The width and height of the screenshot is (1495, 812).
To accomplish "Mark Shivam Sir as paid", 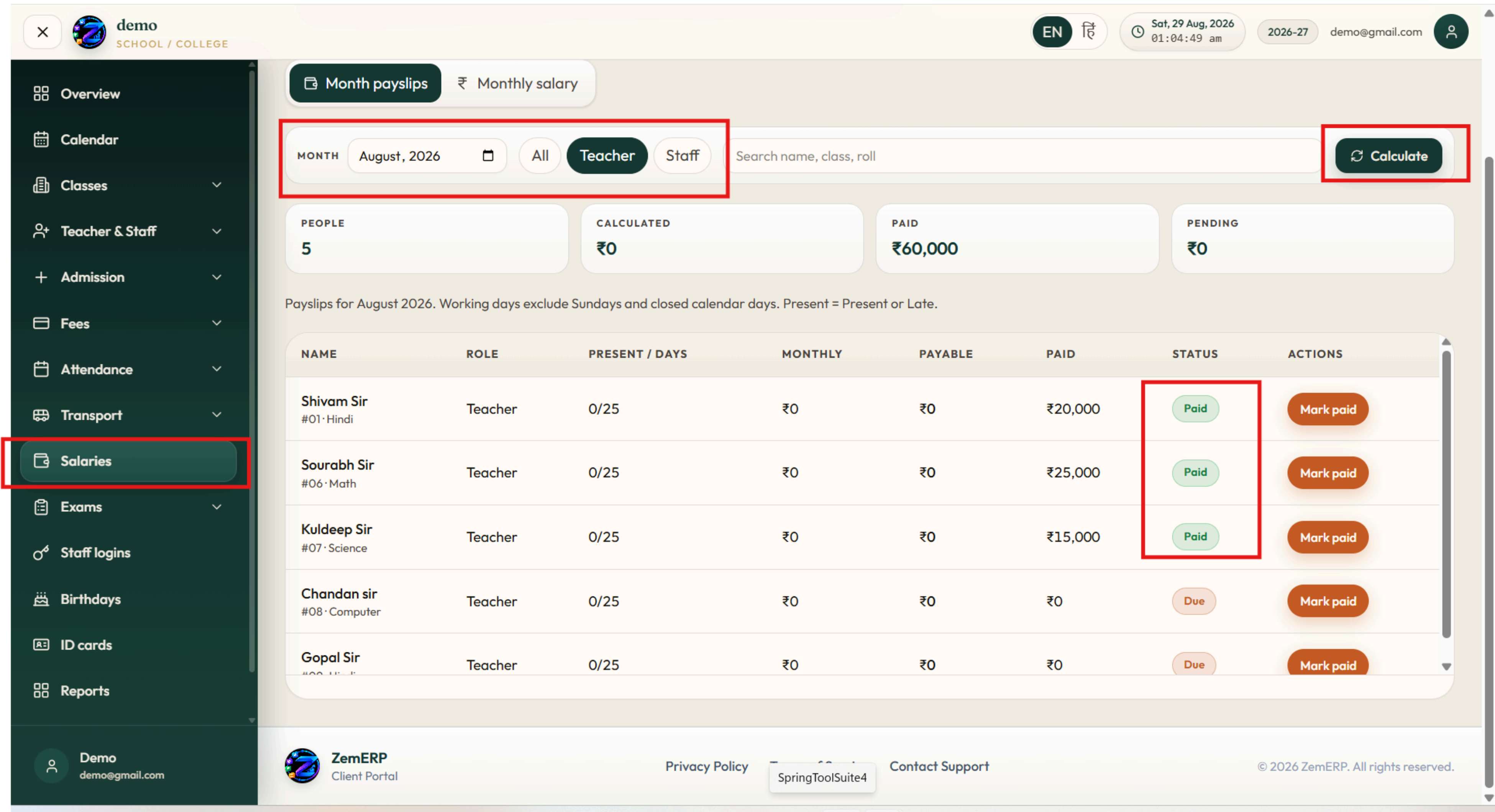I will pos(1327,409).
